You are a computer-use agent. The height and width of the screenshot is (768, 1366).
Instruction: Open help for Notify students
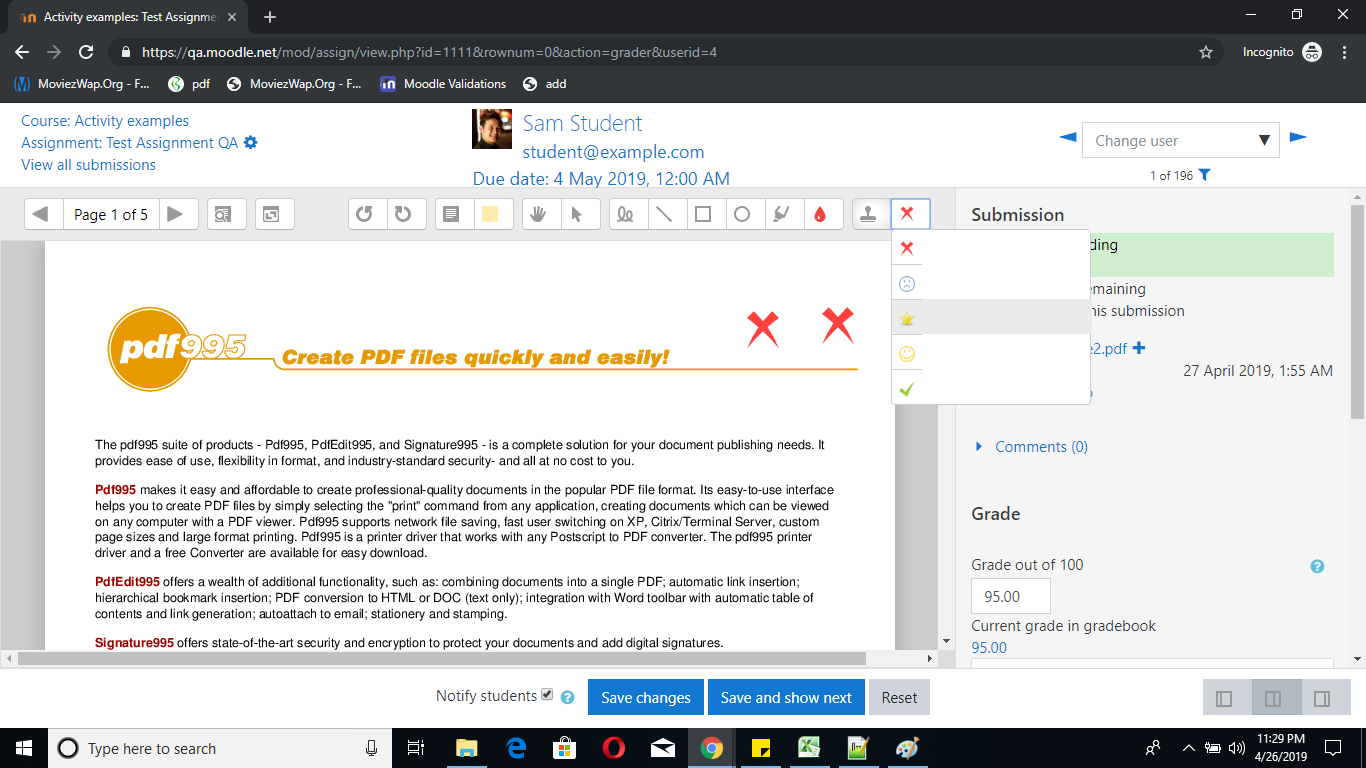[x=568, y=697]
